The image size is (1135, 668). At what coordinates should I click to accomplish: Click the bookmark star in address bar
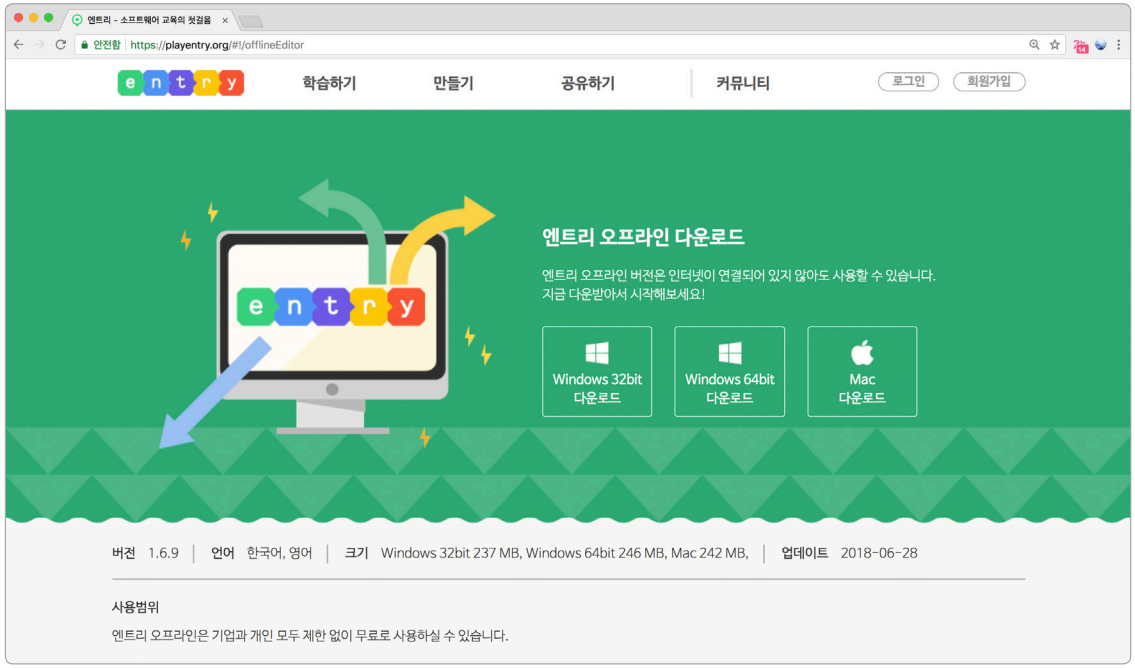tap(1054, 45)
